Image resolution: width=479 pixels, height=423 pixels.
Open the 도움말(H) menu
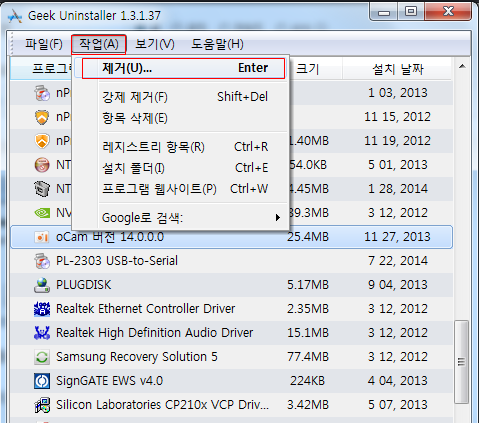click(217, 44)
